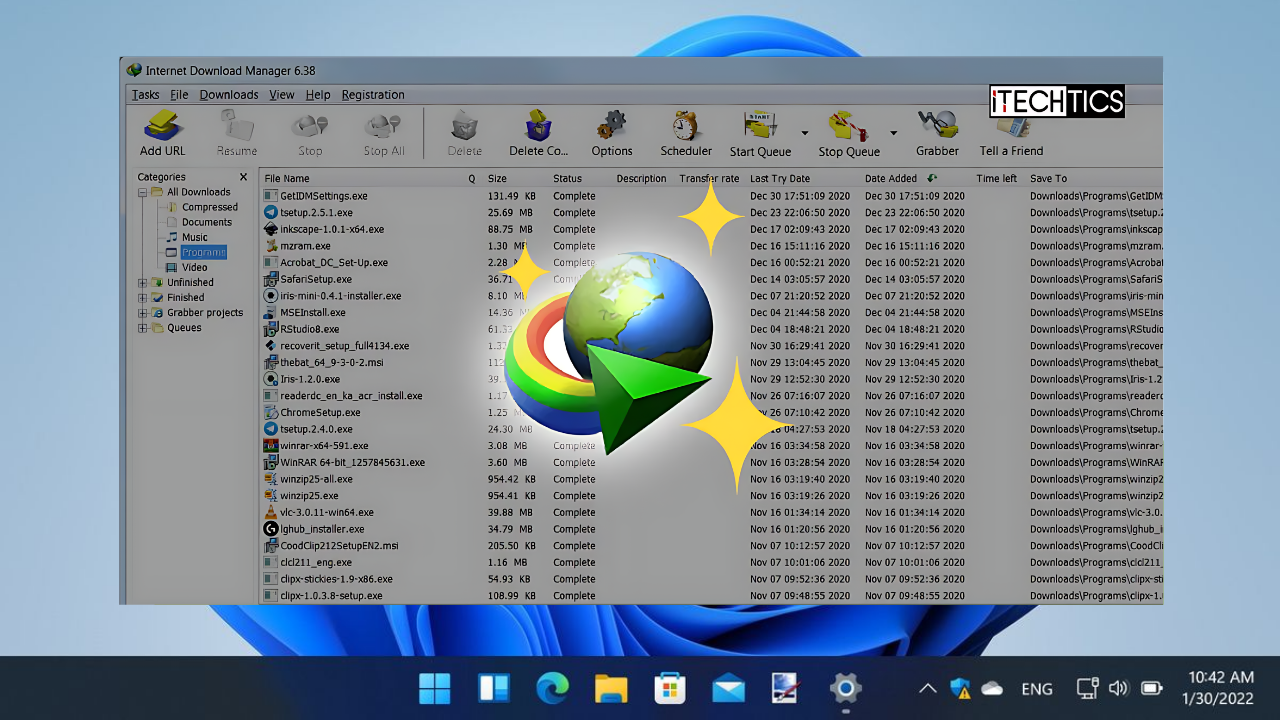
Task: Click the Time left column header
Action: (x=998, y=178)
